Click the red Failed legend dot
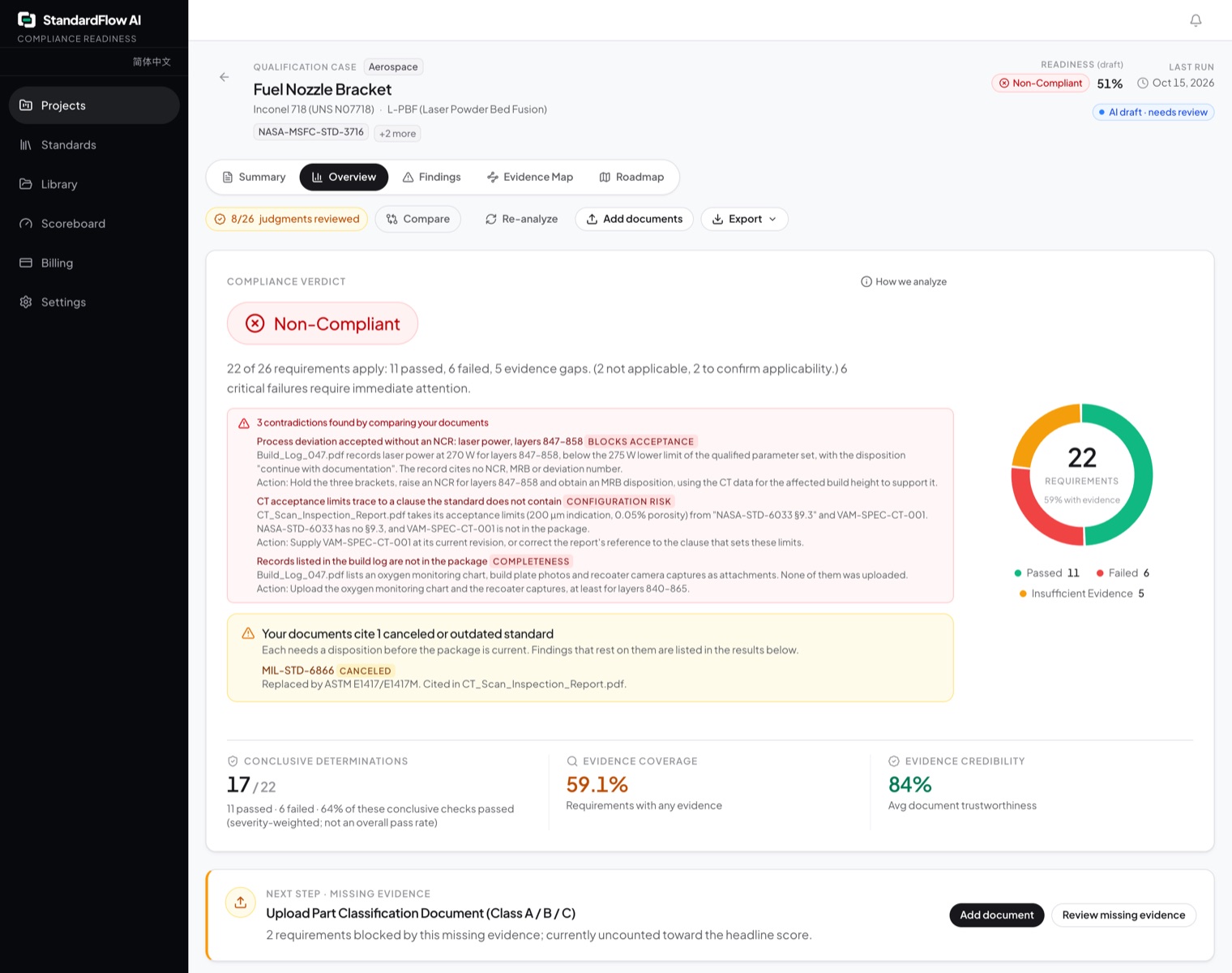This screenshot has width=1232, height=973. tap(1100, 573)
